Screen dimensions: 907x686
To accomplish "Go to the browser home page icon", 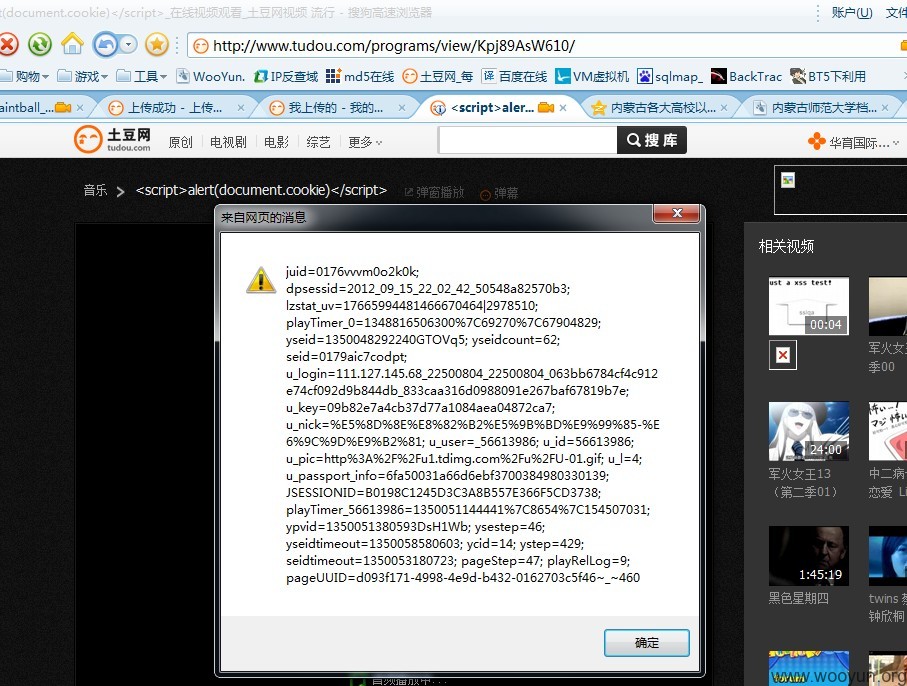I will click(x=72, y=44).
